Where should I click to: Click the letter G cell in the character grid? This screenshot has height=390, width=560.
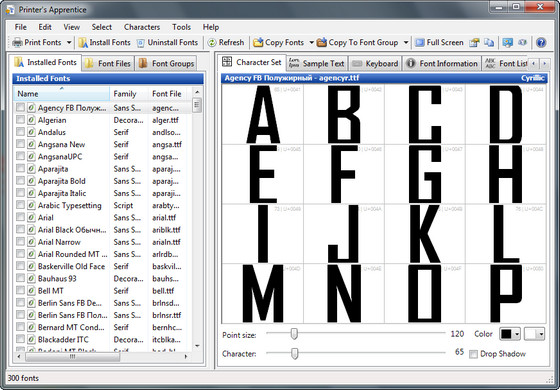tap(425, 174)
